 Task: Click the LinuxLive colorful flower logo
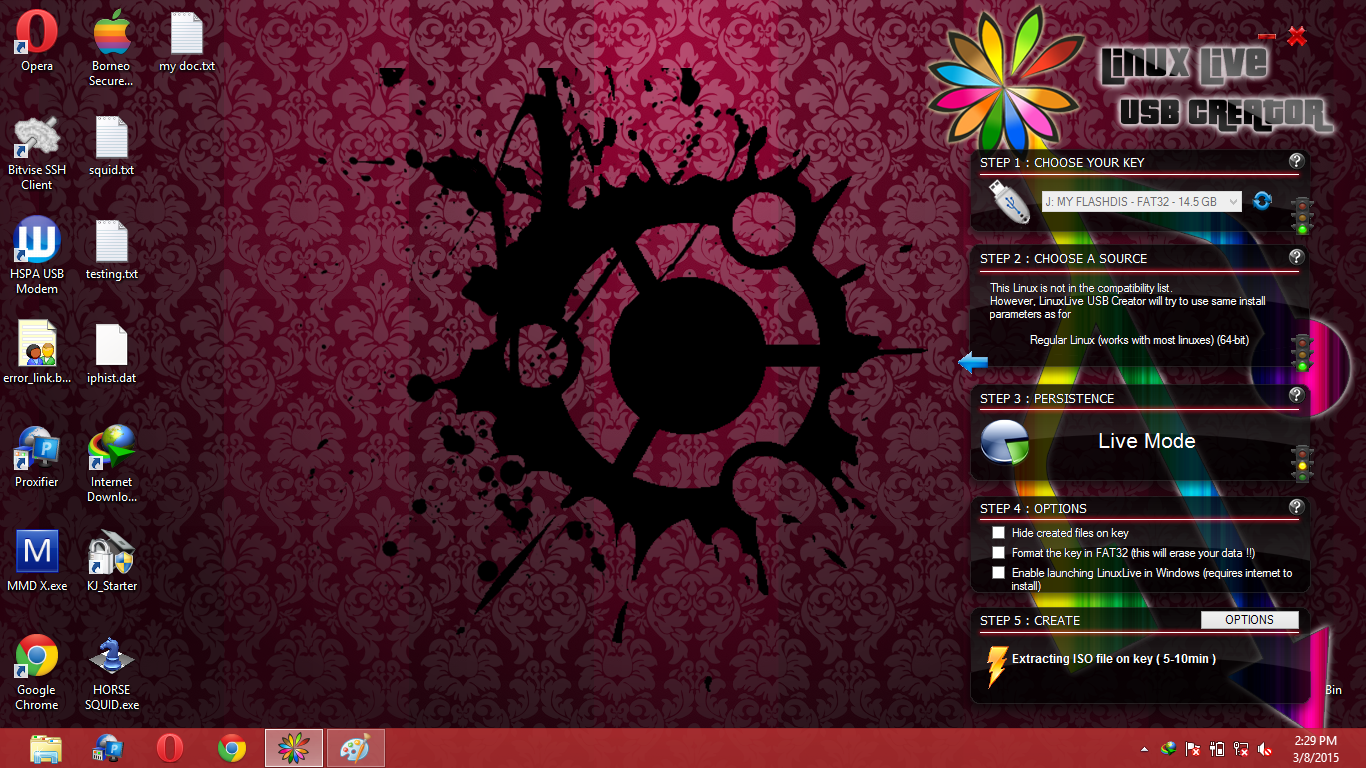[x=1005, y=78]
